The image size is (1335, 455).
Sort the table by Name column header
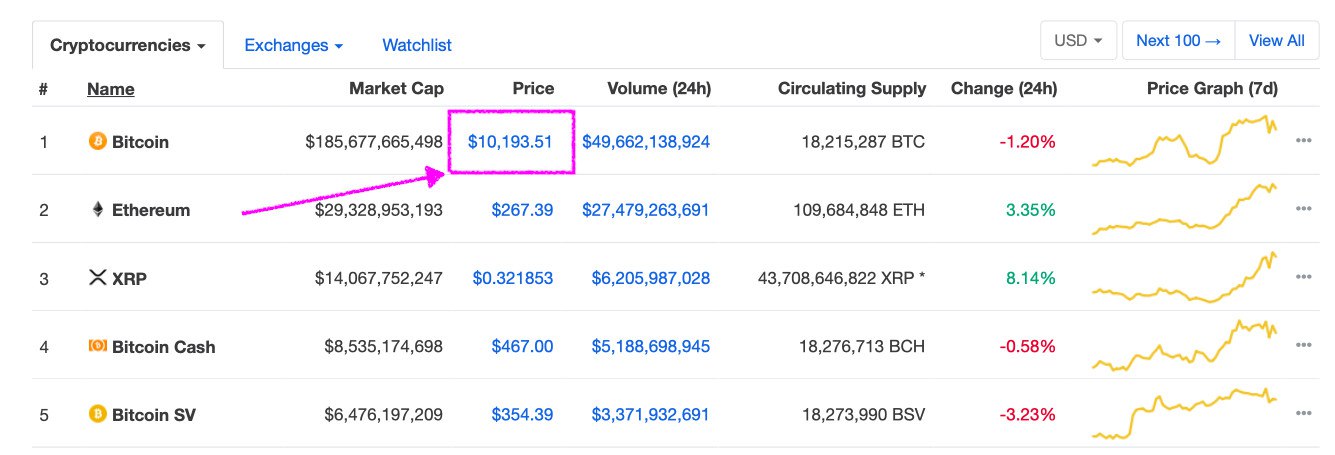coord(110,89)
